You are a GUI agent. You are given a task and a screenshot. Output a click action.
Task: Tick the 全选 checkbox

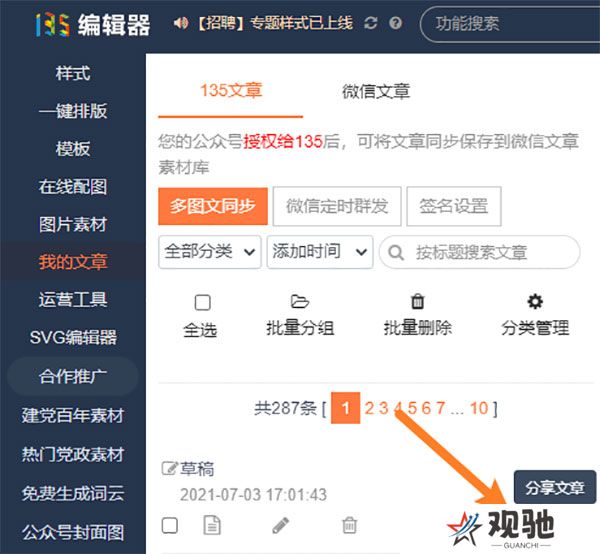click(x=202, y=302)
